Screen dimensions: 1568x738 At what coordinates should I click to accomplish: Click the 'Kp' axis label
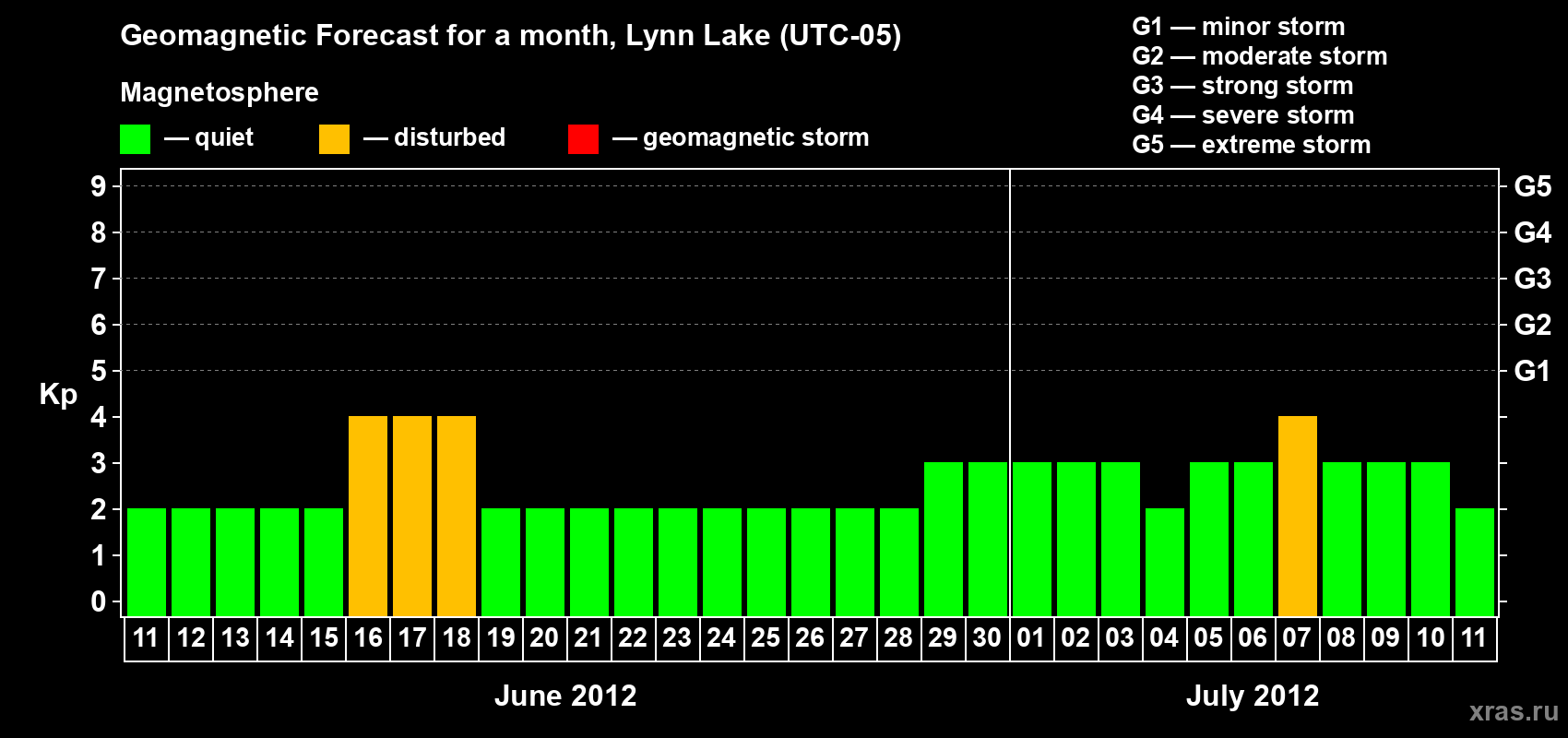point(58,395)
